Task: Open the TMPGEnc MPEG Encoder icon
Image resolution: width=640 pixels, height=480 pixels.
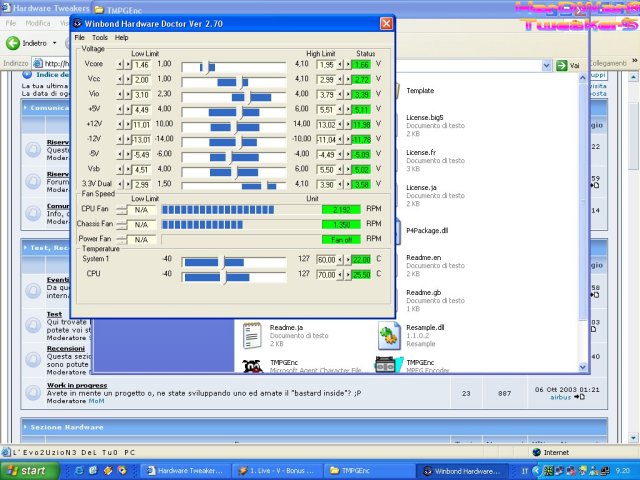Action: click(x=389, y=365)
